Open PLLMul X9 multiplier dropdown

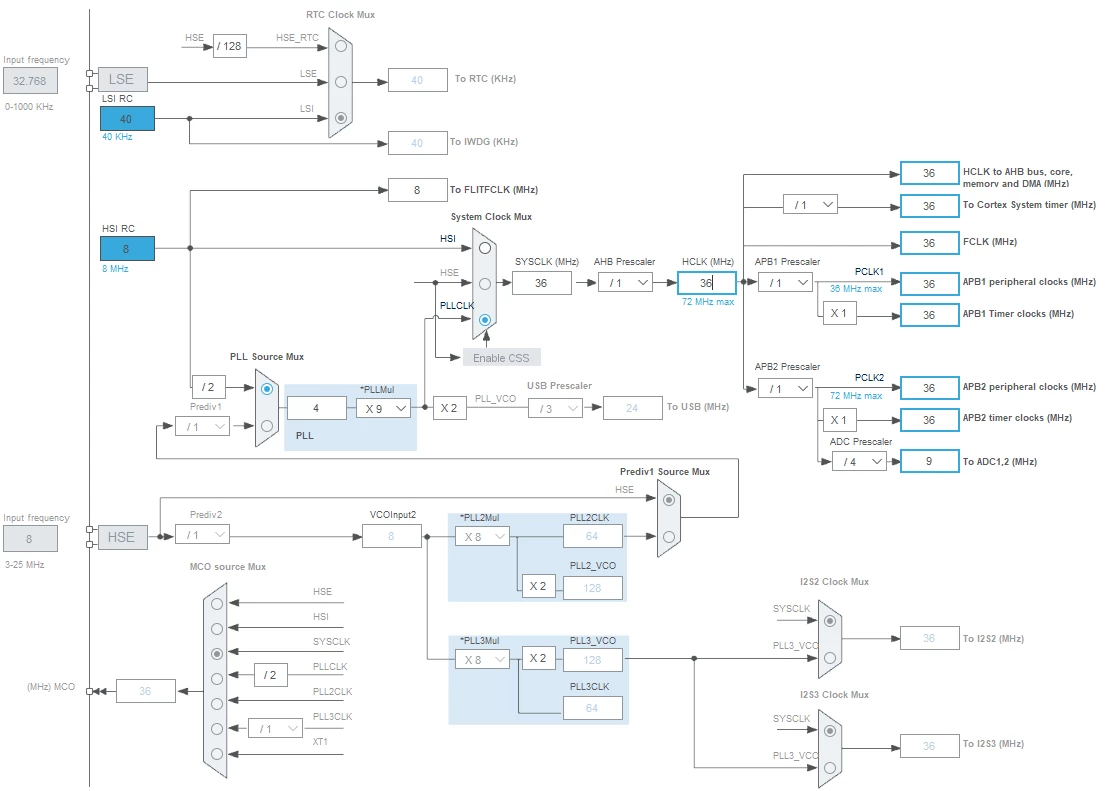384,409
